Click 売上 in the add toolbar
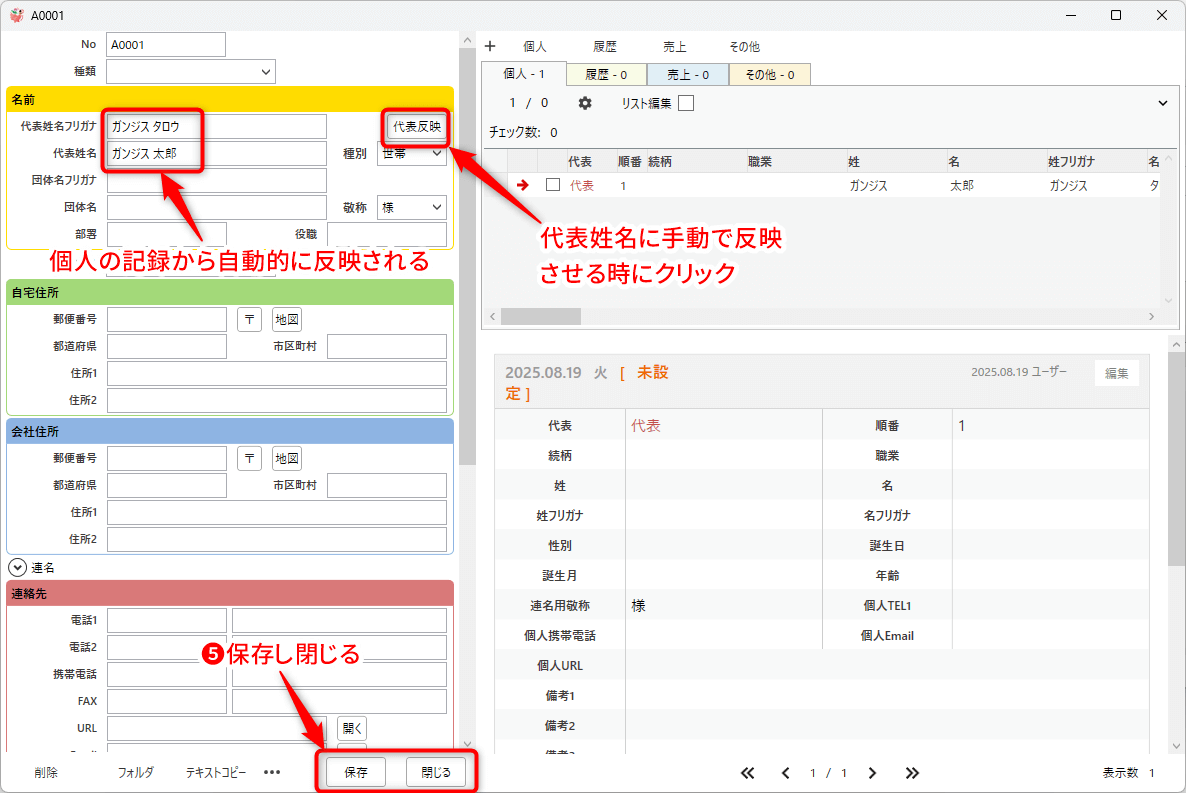 675,47
